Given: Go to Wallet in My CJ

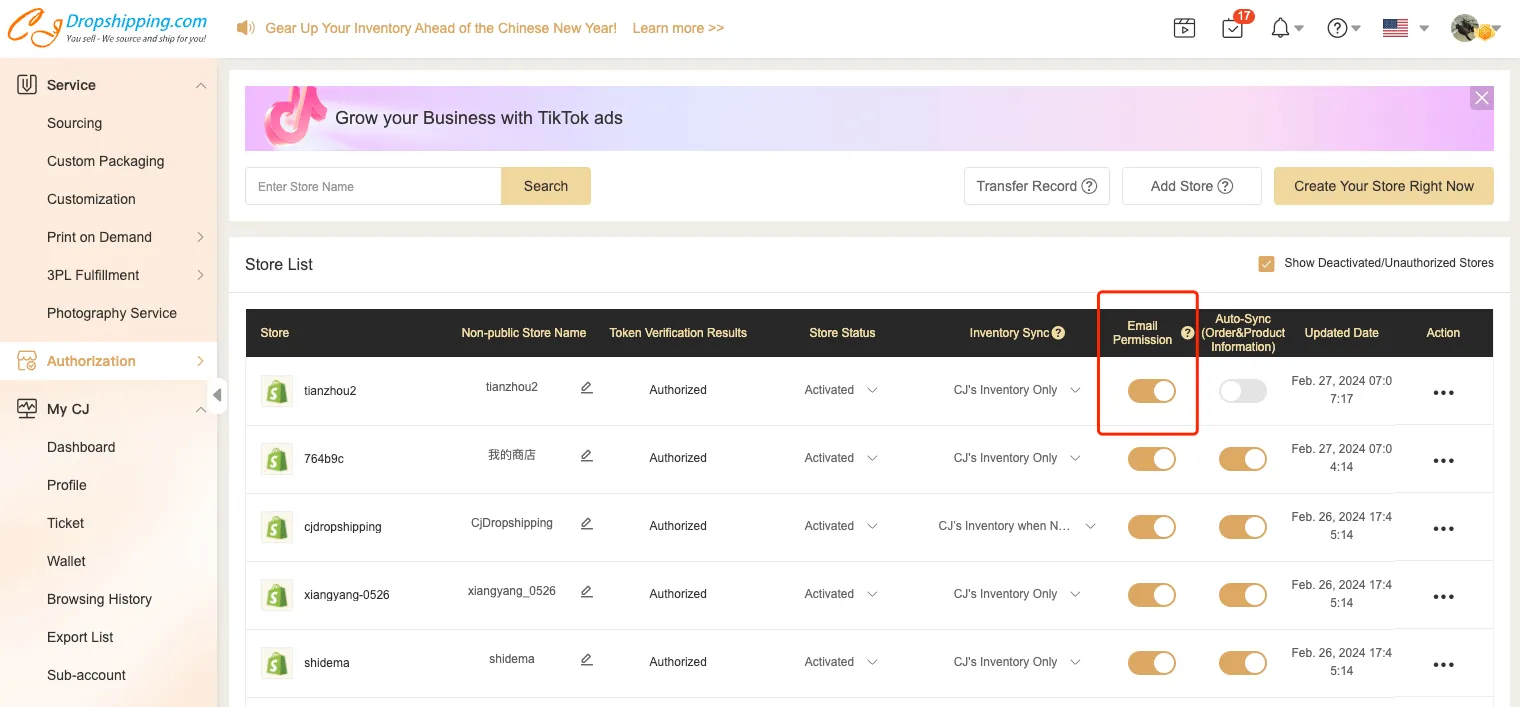Looking at the screenshot, I should pyautogui.click(x=67, y=561).
